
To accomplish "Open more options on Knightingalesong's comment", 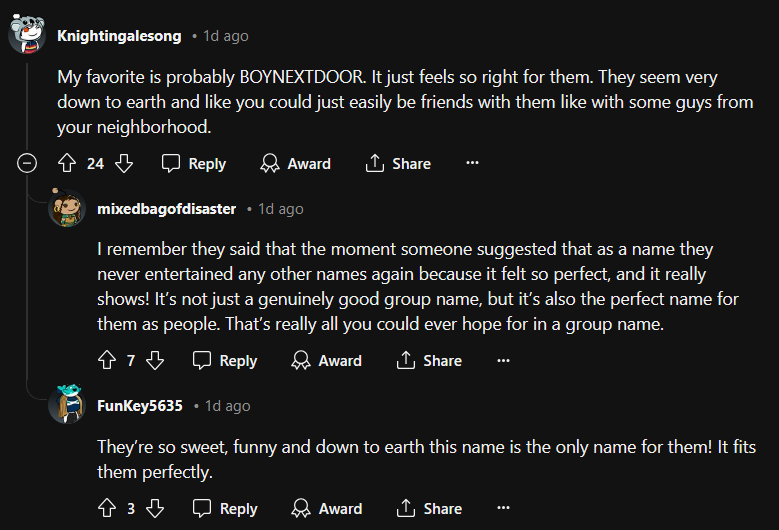I will [473, 163].
